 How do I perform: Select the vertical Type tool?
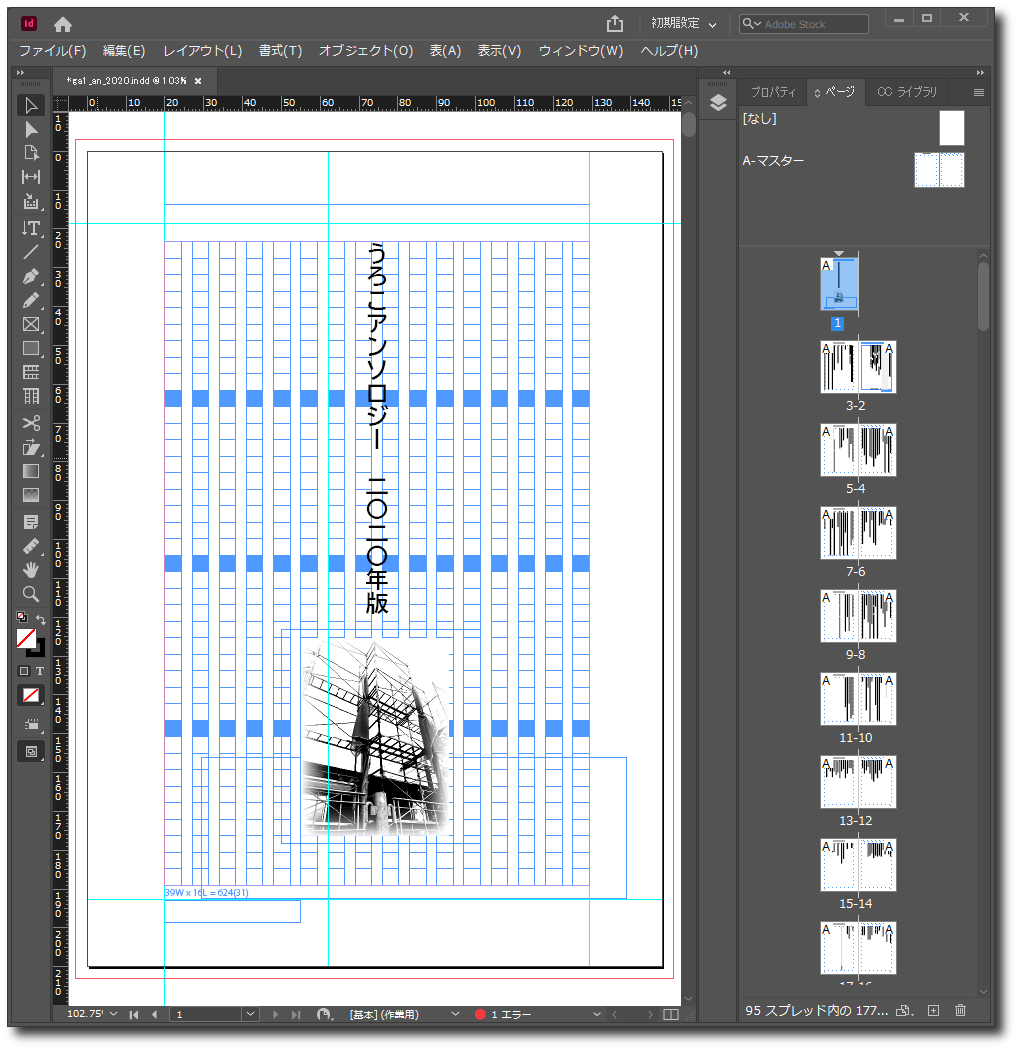(x=31, y=227)
